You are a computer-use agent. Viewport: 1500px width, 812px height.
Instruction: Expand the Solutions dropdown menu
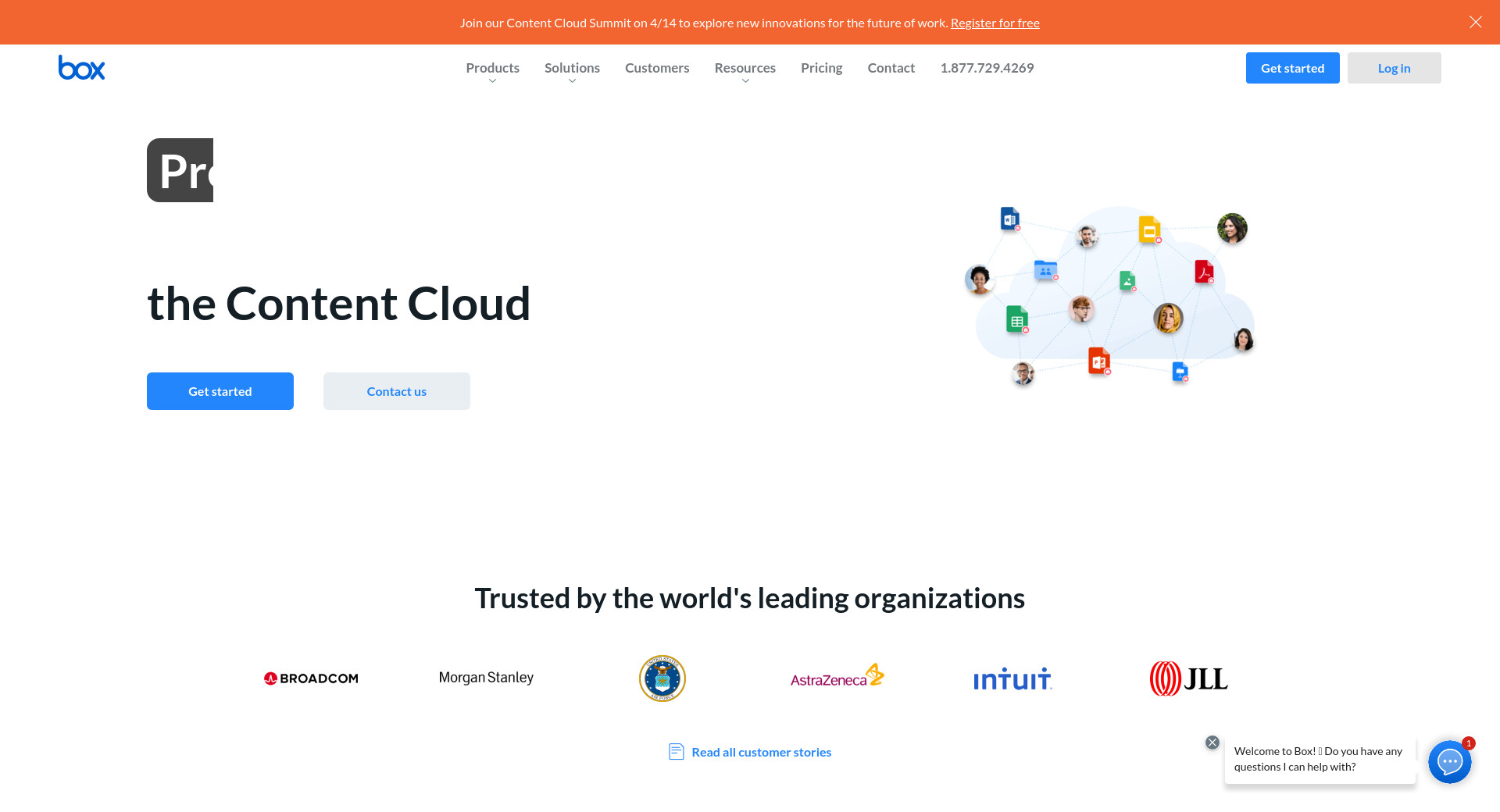[572, 69]
